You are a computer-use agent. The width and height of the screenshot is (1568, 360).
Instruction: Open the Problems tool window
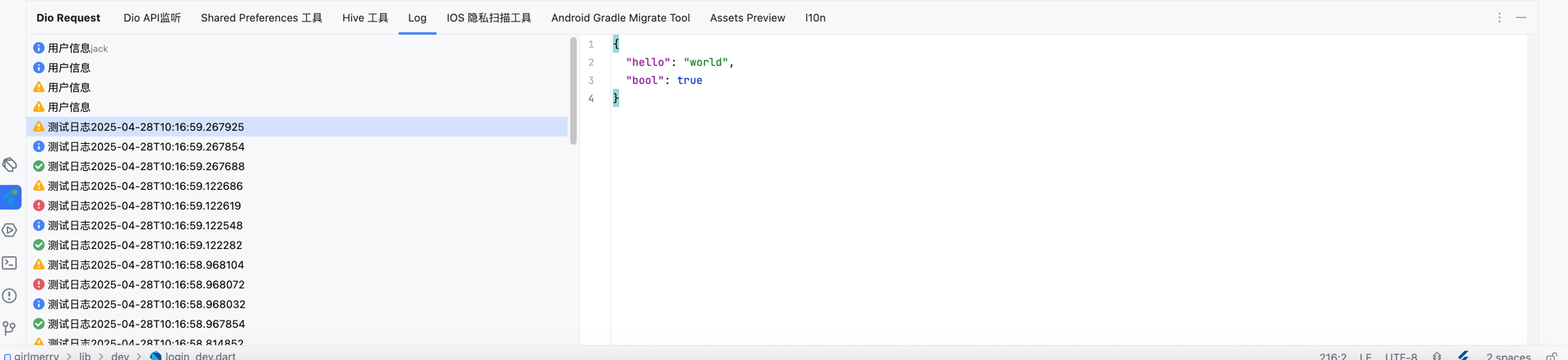pyautogui.click(x=10, y=296)
